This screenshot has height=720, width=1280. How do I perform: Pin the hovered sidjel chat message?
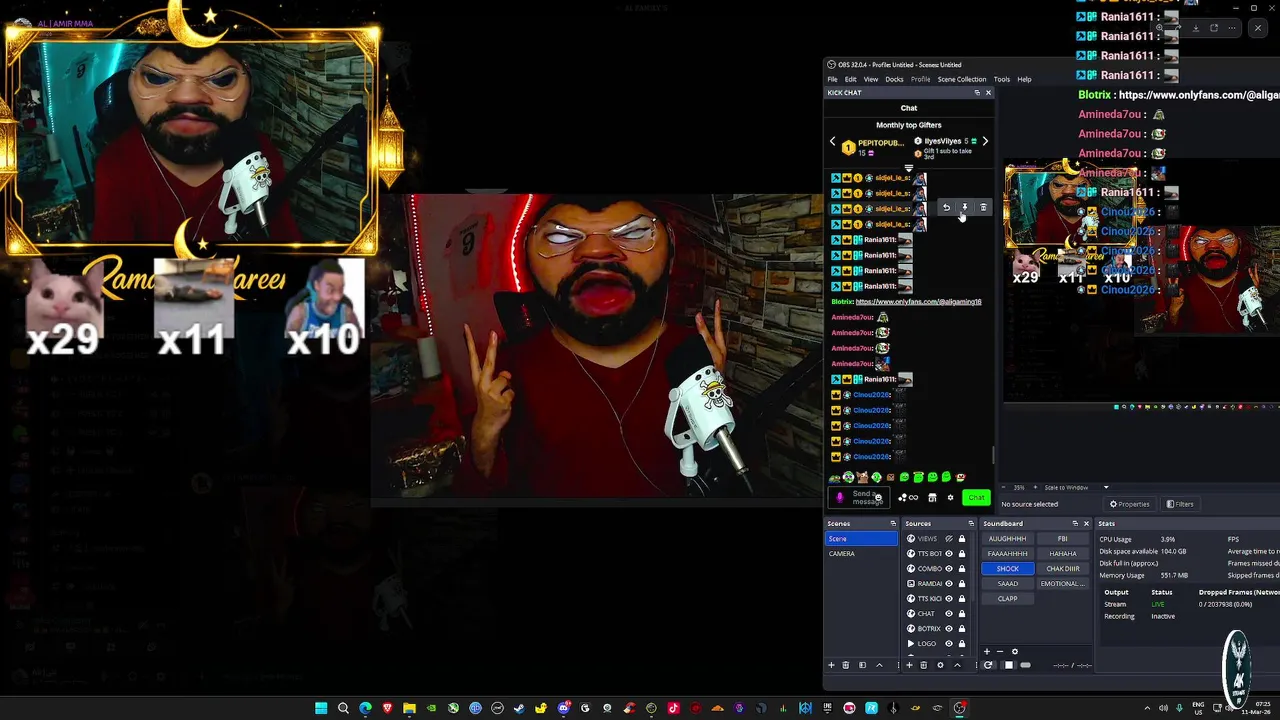964,208
